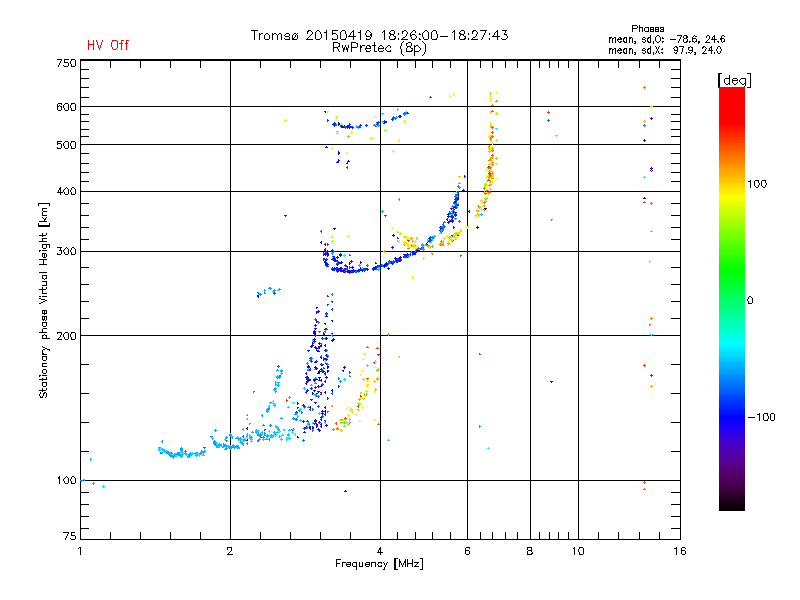
Task: Click the '[deg]' colorbar unit label
Action: click(x=734, y=80)
